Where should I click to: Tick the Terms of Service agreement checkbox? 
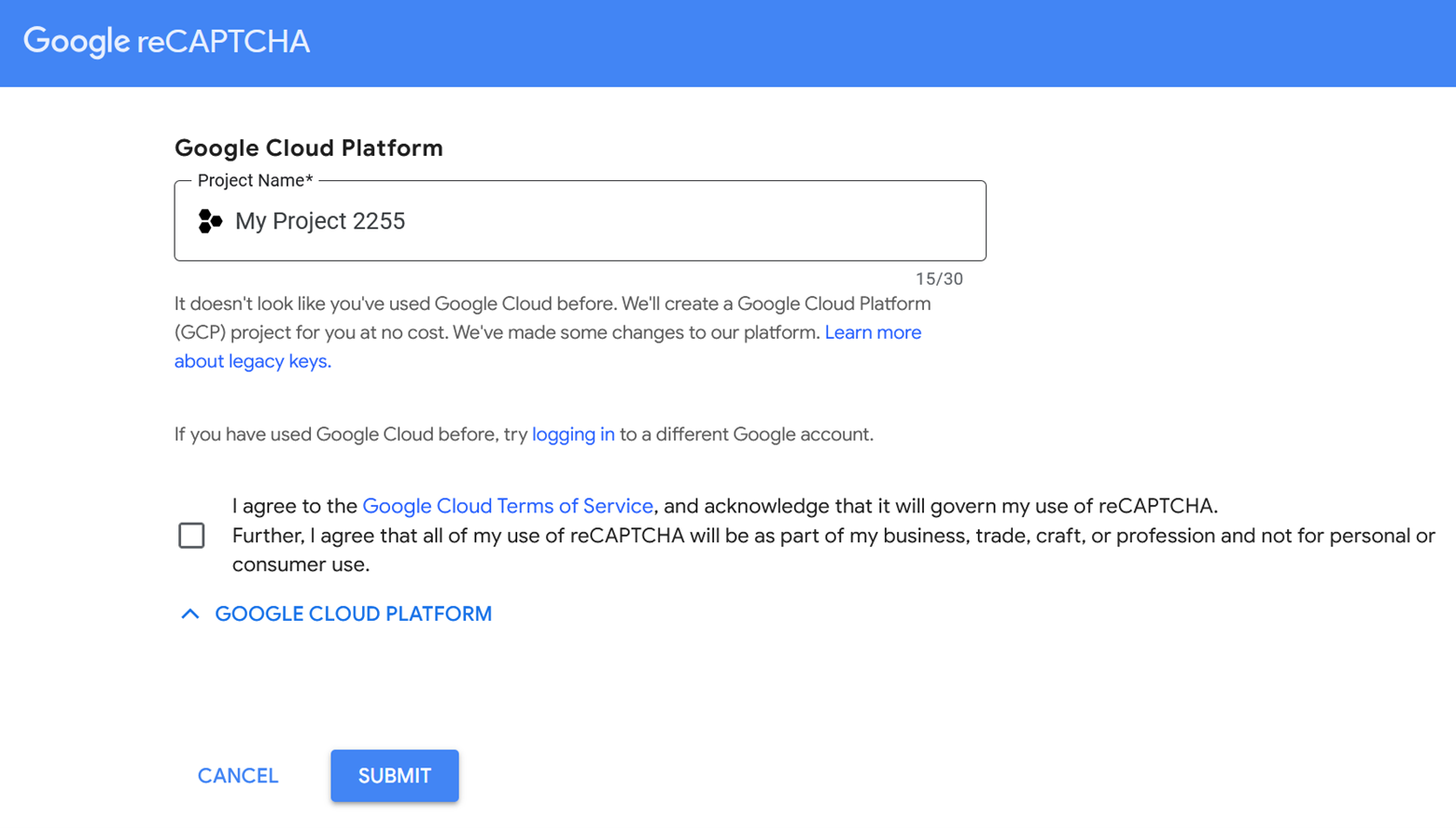(x=191, y=535)
